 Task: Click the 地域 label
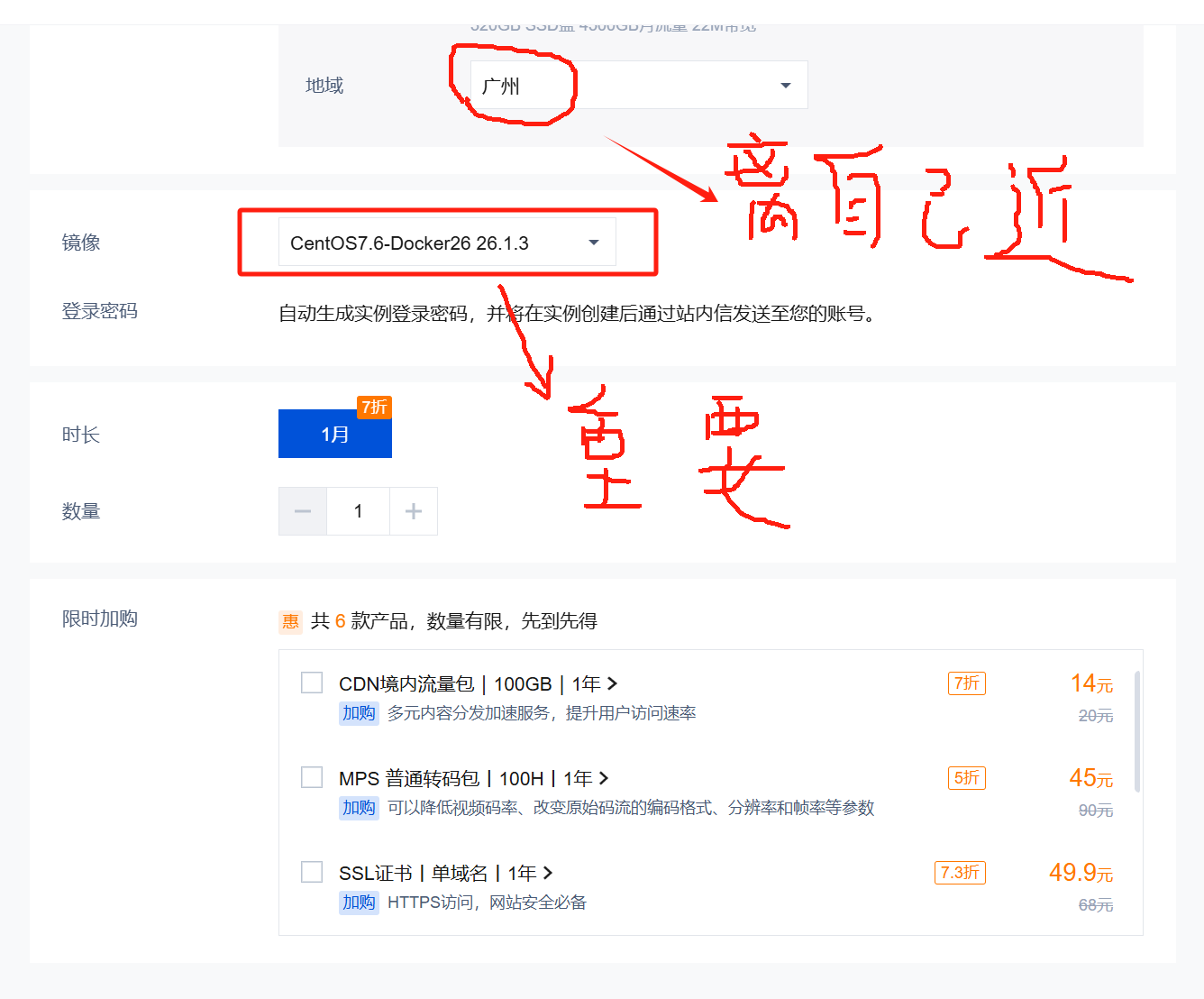[324, 86]
